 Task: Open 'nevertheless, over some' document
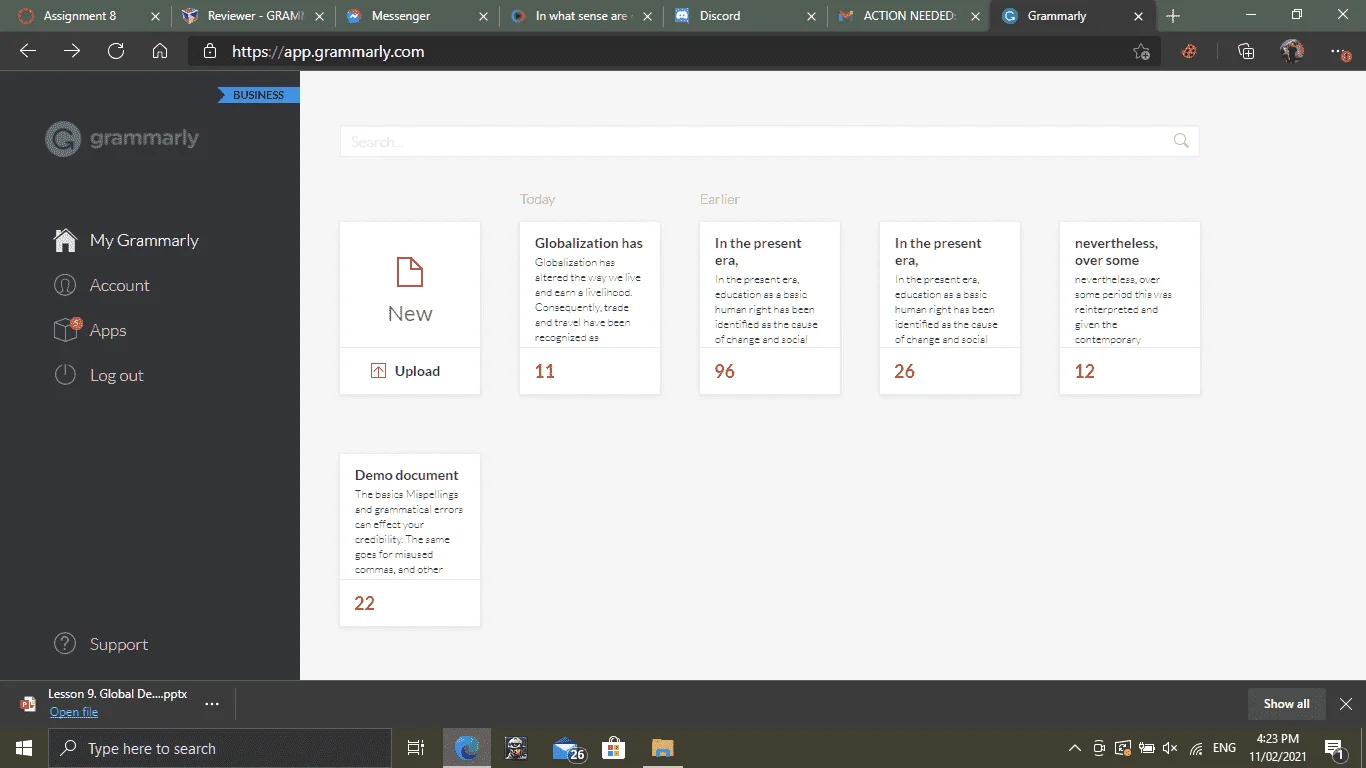(1130, 308)
